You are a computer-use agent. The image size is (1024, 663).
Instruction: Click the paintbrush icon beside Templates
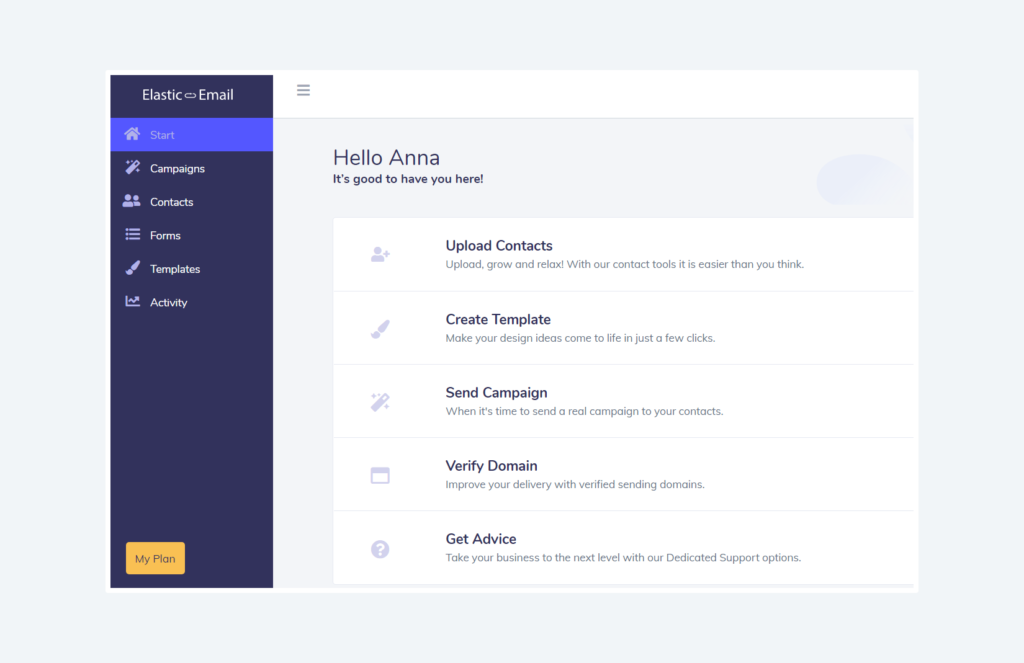(132, 269)
